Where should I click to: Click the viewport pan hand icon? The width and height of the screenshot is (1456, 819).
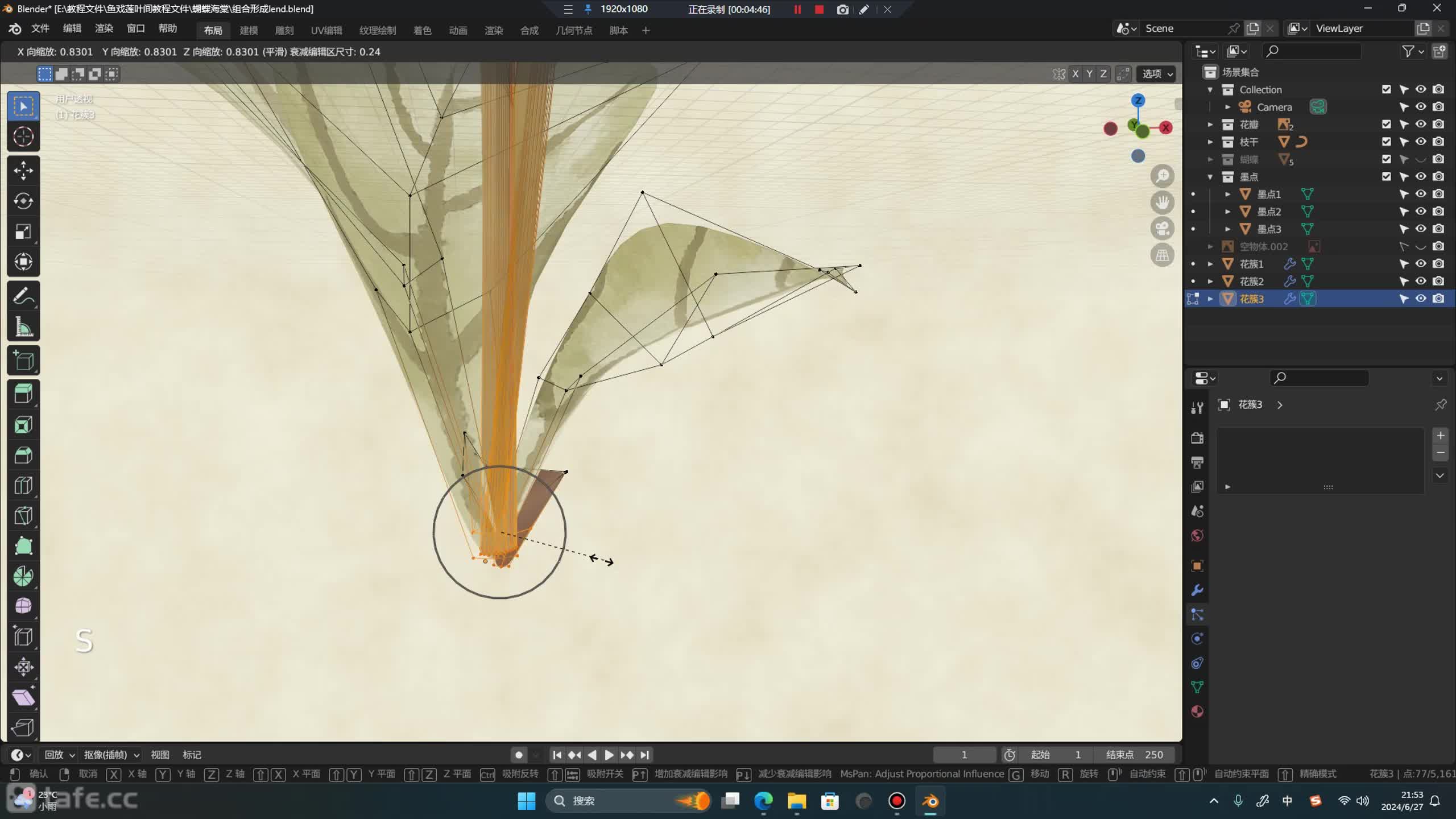point(1163,202)
